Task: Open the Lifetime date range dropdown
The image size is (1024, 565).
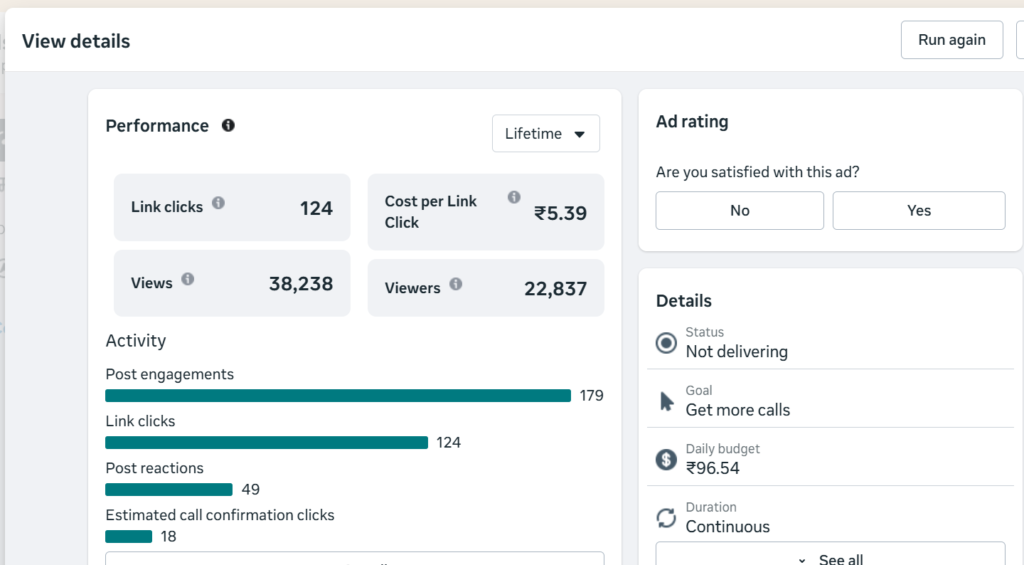Action: 545,133
